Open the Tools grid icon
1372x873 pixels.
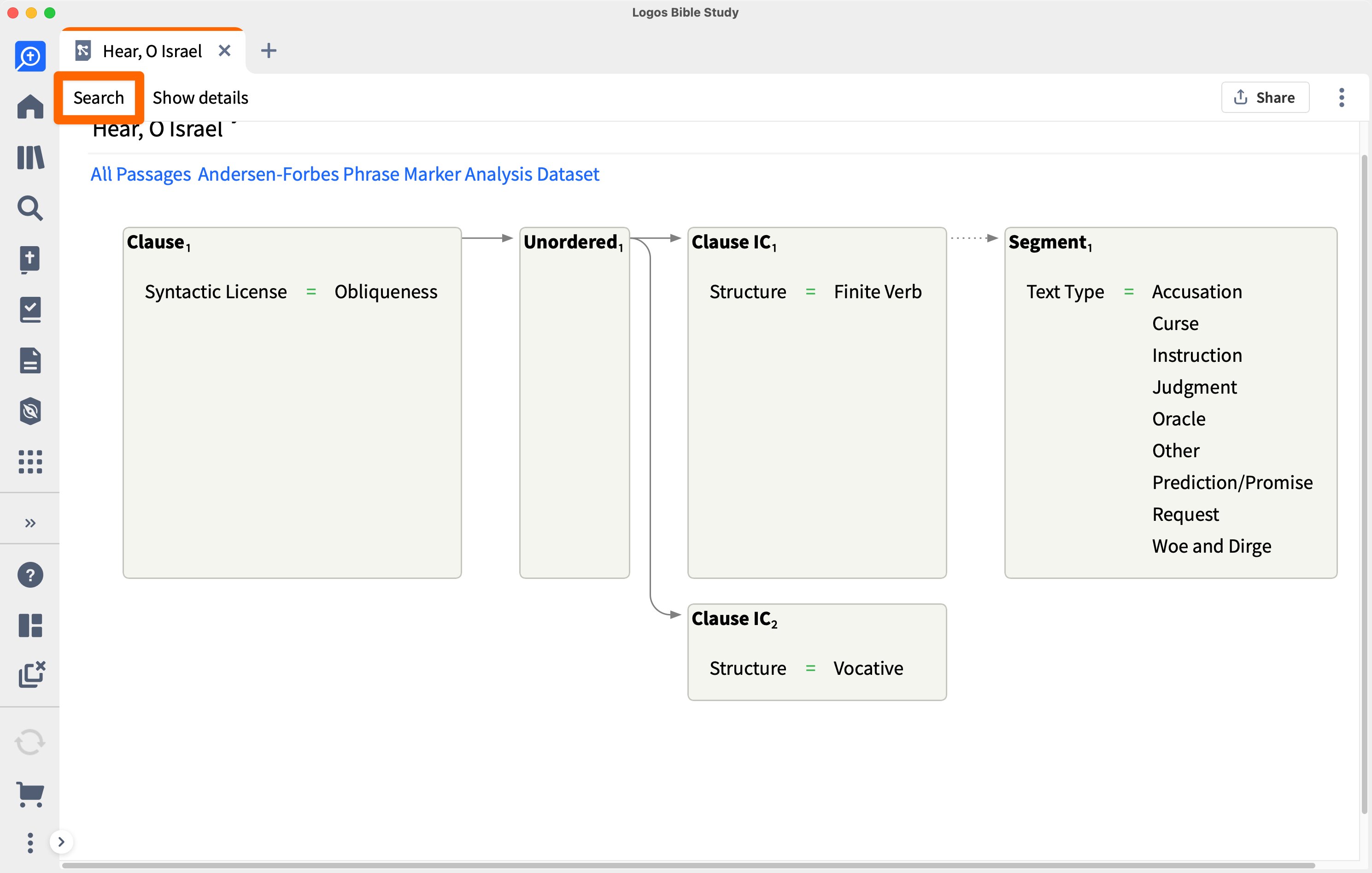[x=29, y=462]
